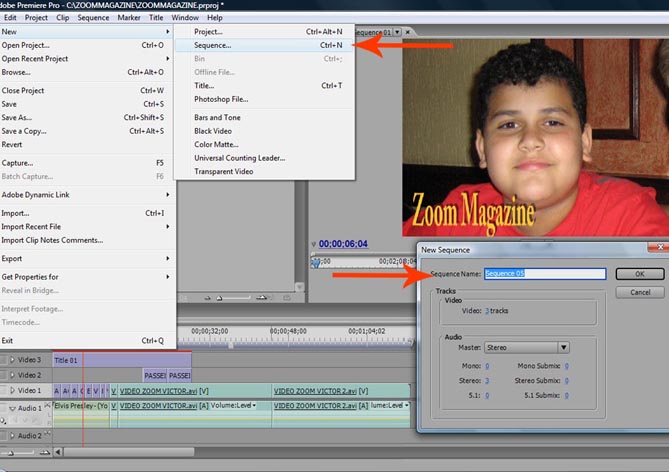Toggle track output for Video 3
The width and height of the screenshot is (669, 472).
pos(5,359)
